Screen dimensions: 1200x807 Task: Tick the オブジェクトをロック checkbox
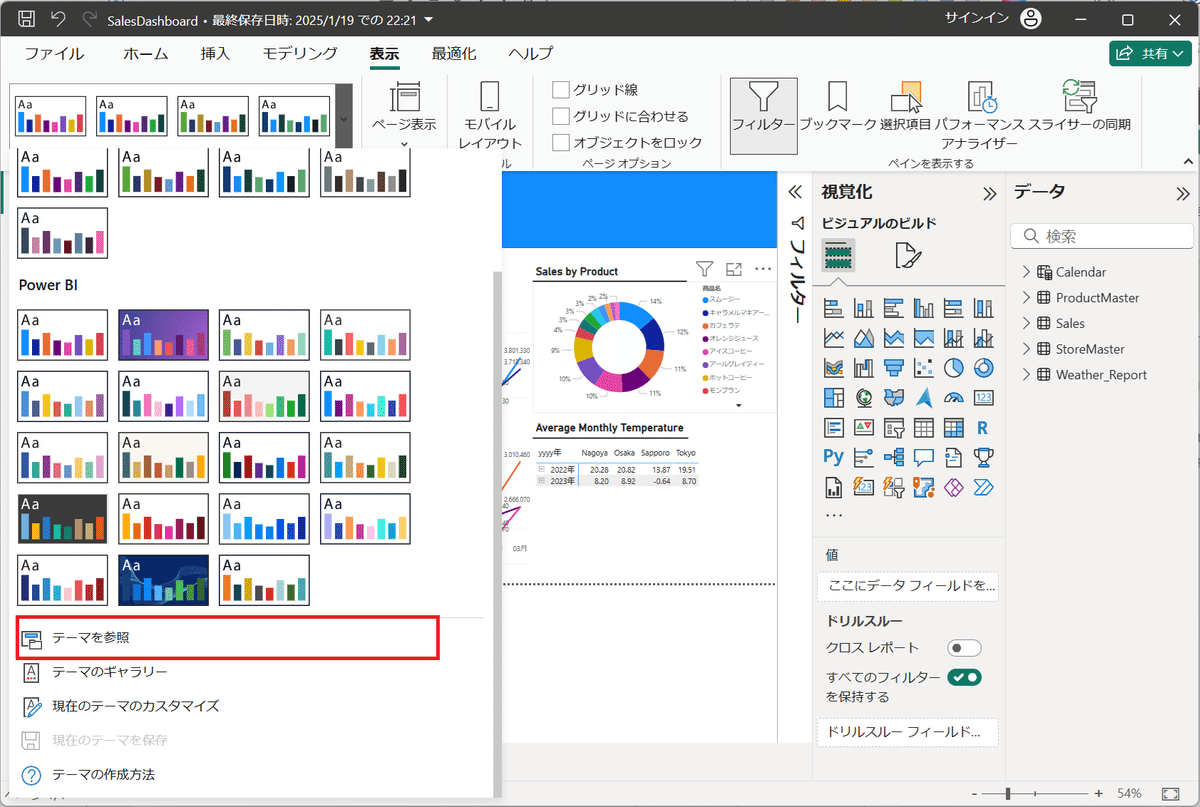(561, 142)
